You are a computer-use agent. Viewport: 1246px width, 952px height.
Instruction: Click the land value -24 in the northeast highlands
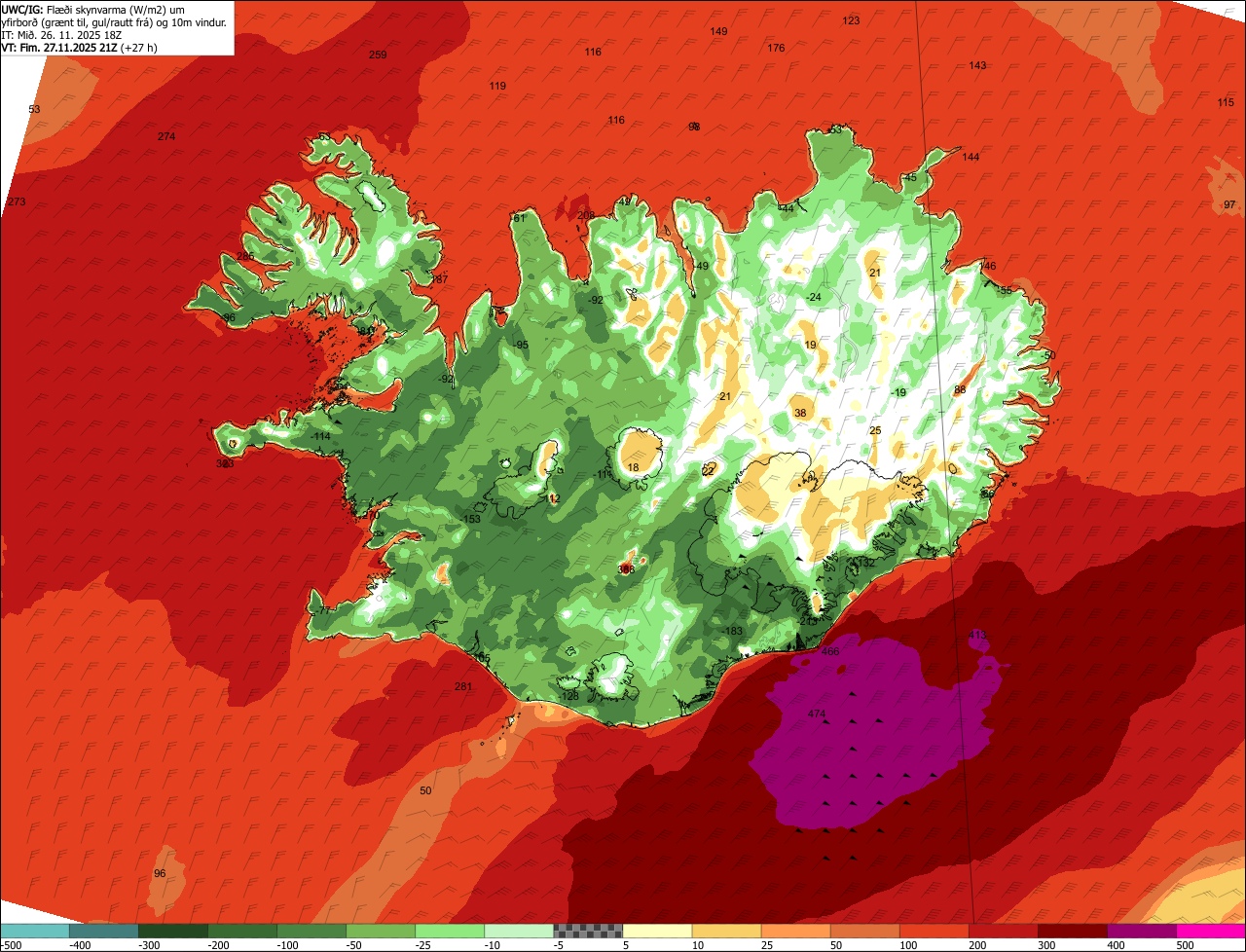click(x=814, y=297)
